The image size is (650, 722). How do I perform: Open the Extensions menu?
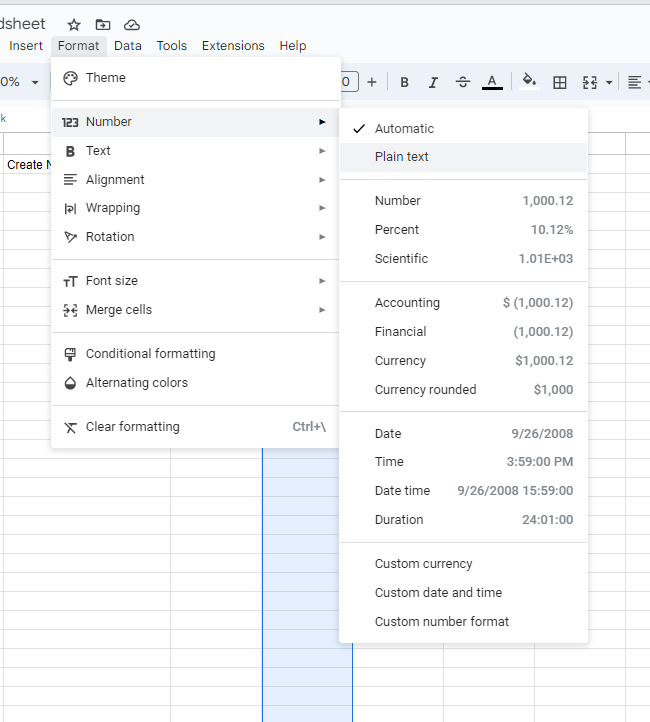coord(233,46)
